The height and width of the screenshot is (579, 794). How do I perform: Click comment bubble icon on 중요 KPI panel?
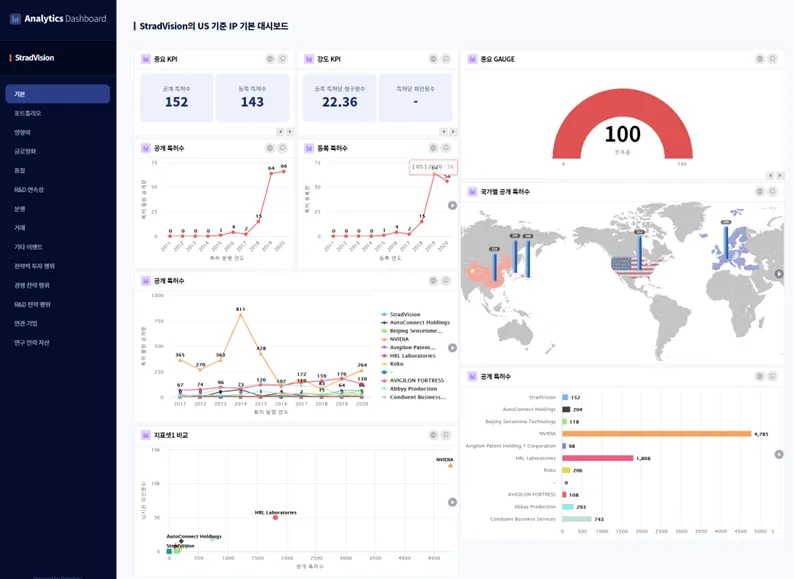click(x=283, y=59)
